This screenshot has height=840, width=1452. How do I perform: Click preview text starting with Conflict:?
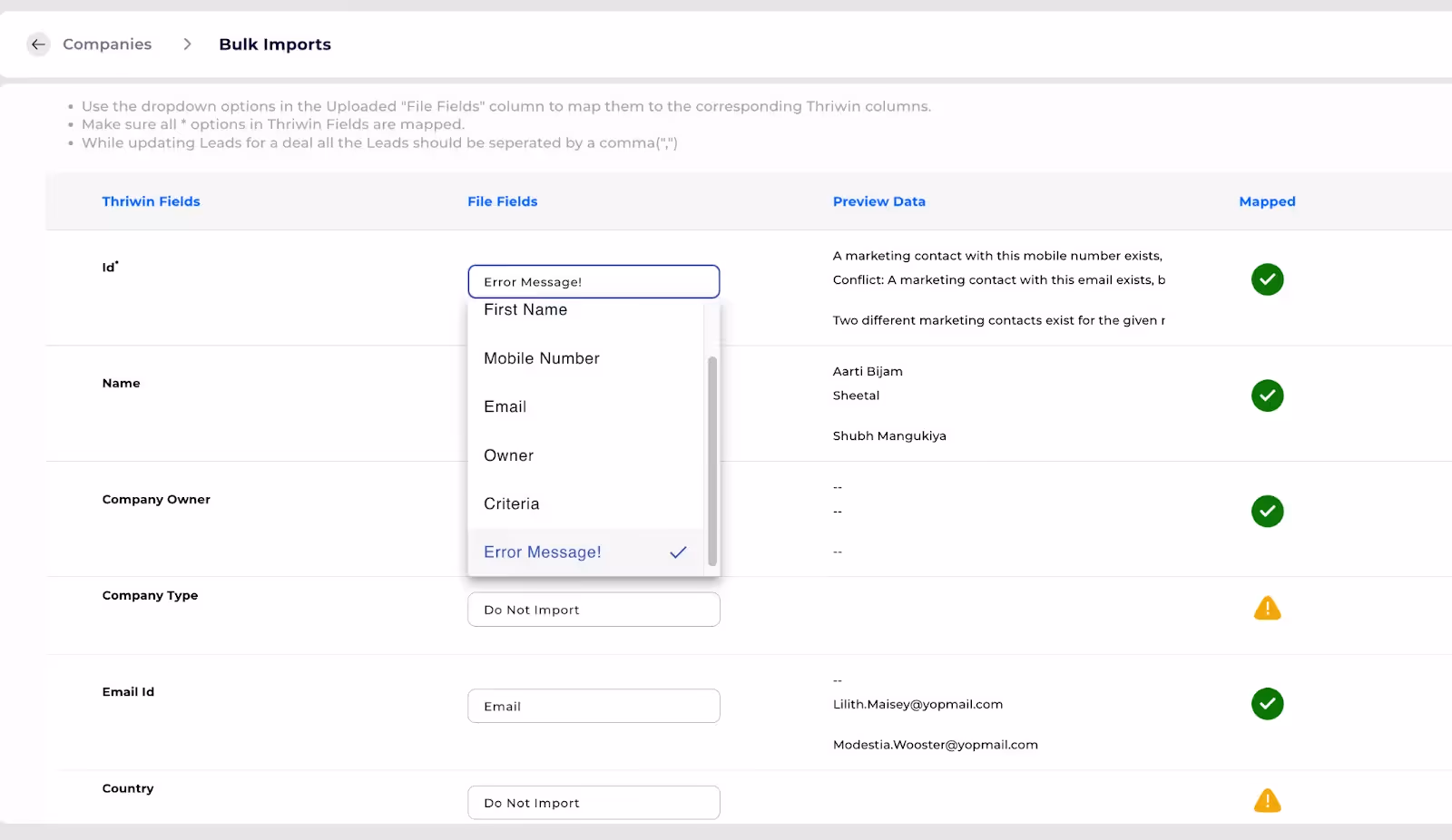point(999,279)
